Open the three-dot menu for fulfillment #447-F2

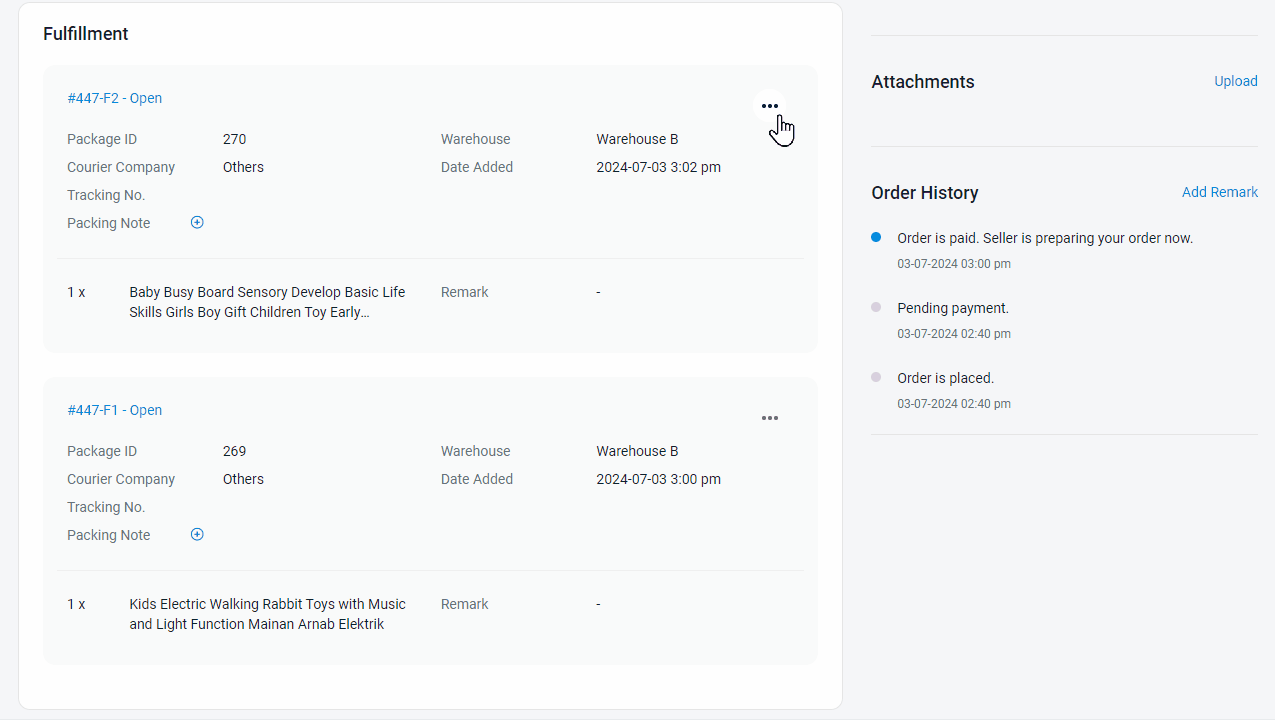769,106
